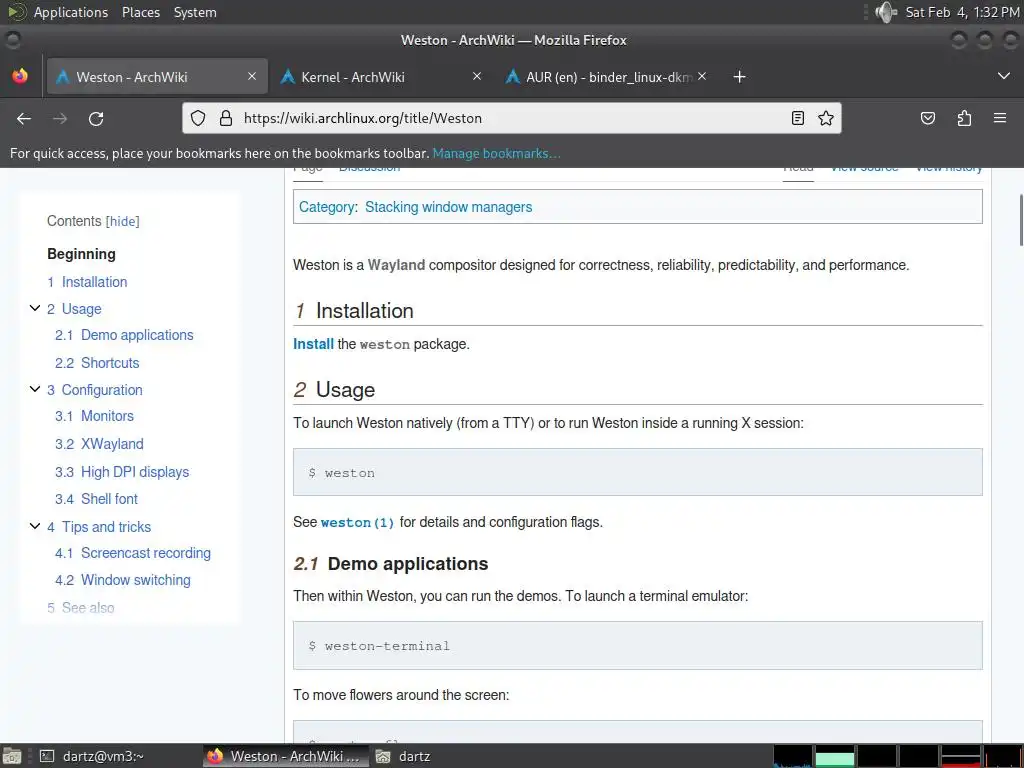Image resolution: width=1024 pixels, height=768 pixels.
Task: Open a new tab with plus button
Action: click(x=739, y=77)
